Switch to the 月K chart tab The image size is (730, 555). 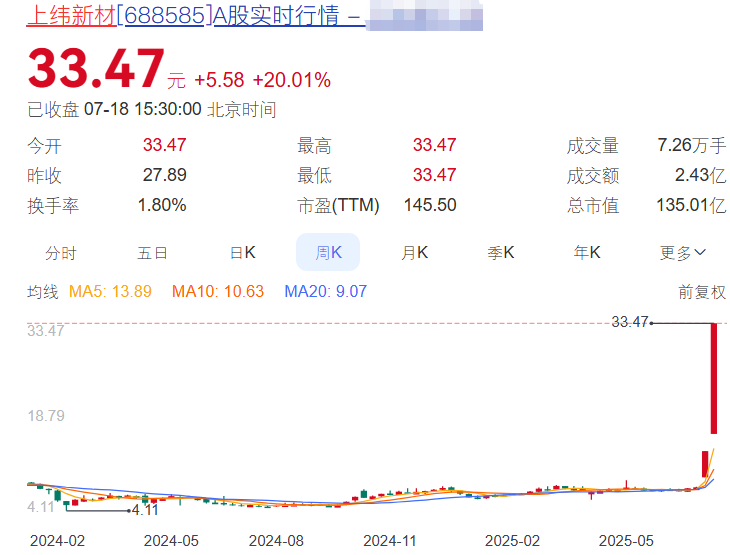(414, 253)
